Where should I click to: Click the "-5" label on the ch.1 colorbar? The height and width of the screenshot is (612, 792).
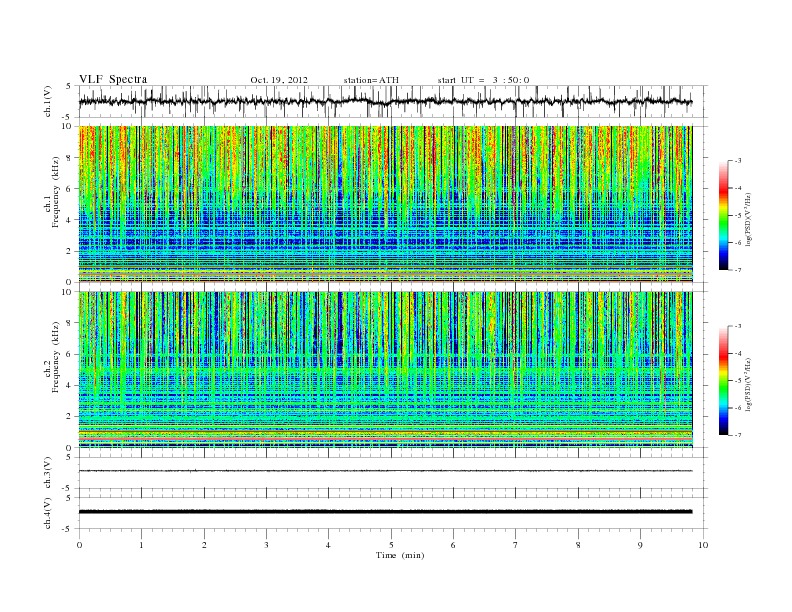(x=738, y=216)
